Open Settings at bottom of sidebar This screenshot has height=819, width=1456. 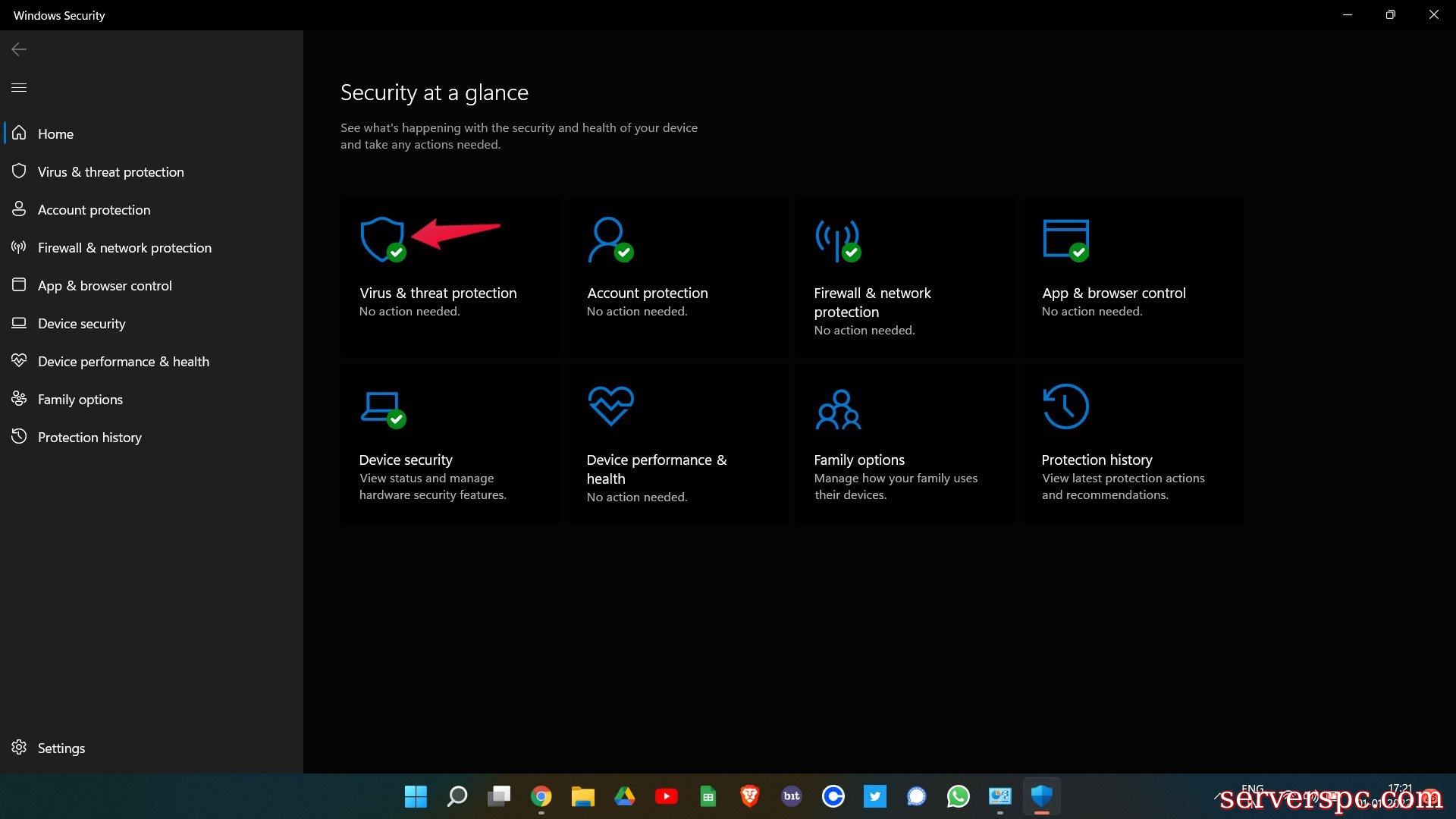point(61,748)
